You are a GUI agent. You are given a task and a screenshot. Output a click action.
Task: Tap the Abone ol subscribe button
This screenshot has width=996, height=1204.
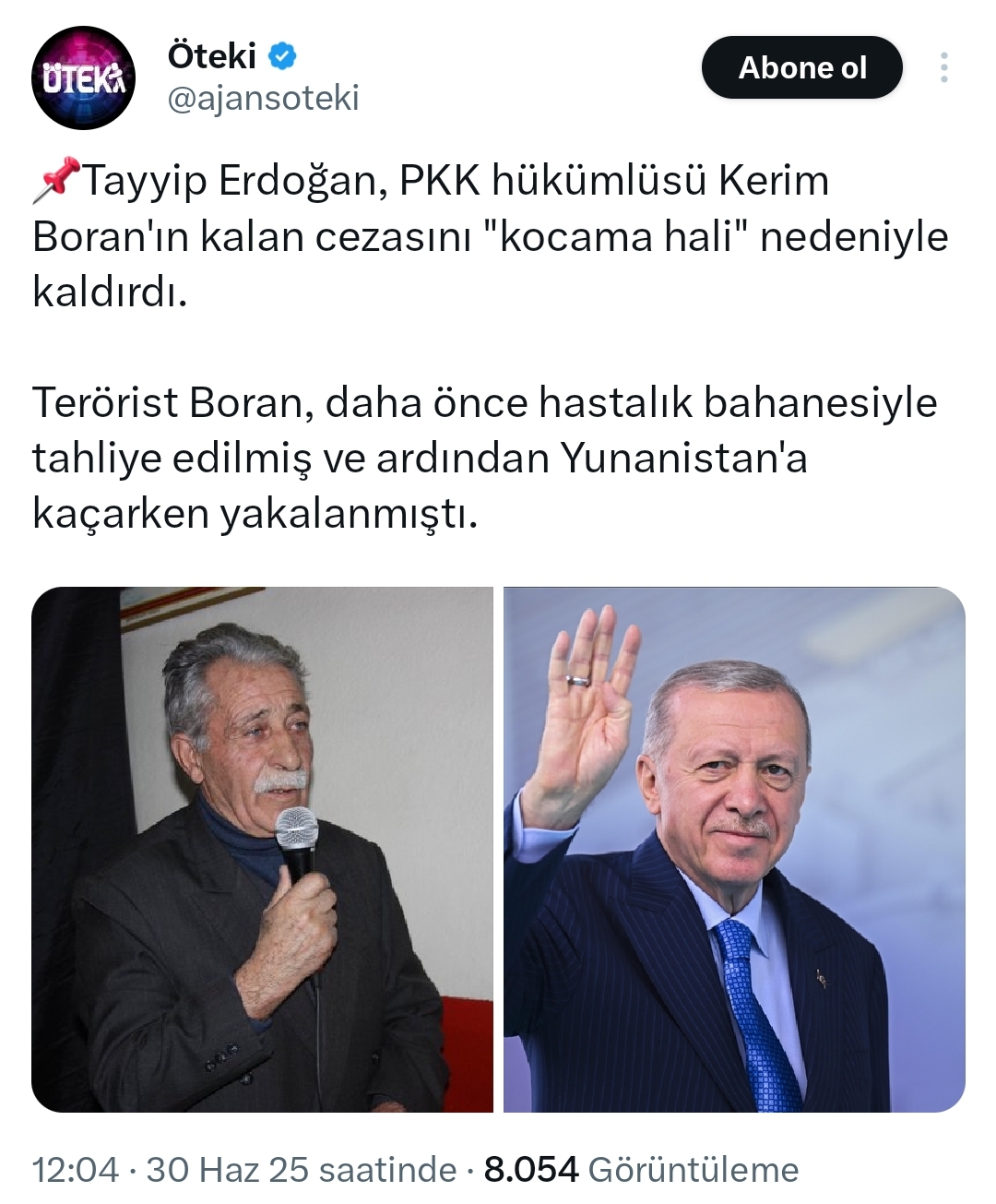pyautogui.click(x=801, y=67)
